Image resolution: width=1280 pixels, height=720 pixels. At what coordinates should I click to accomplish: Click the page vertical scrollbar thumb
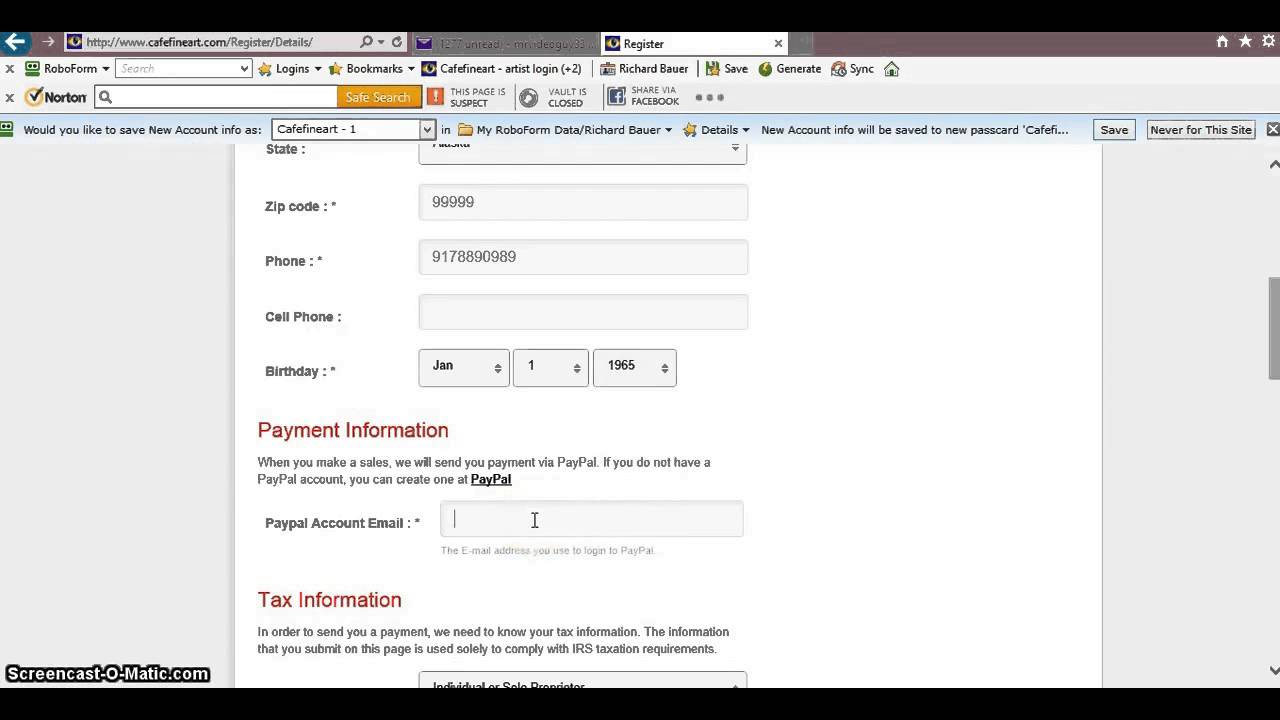1274,328
